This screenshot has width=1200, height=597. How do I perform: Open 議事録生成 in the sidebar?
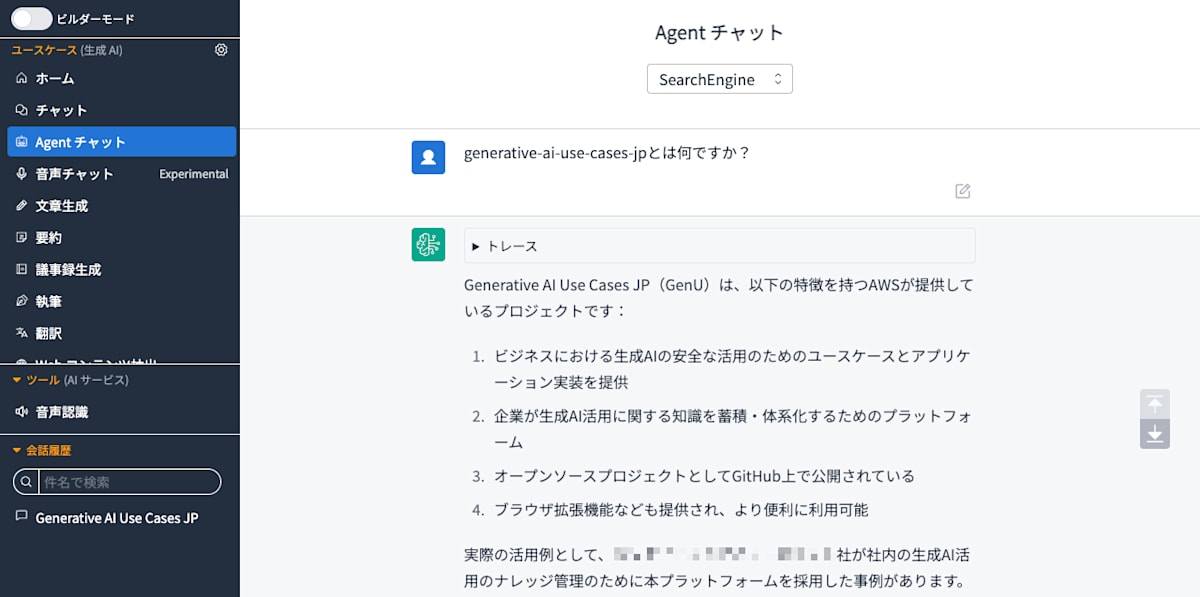[121, 270]
